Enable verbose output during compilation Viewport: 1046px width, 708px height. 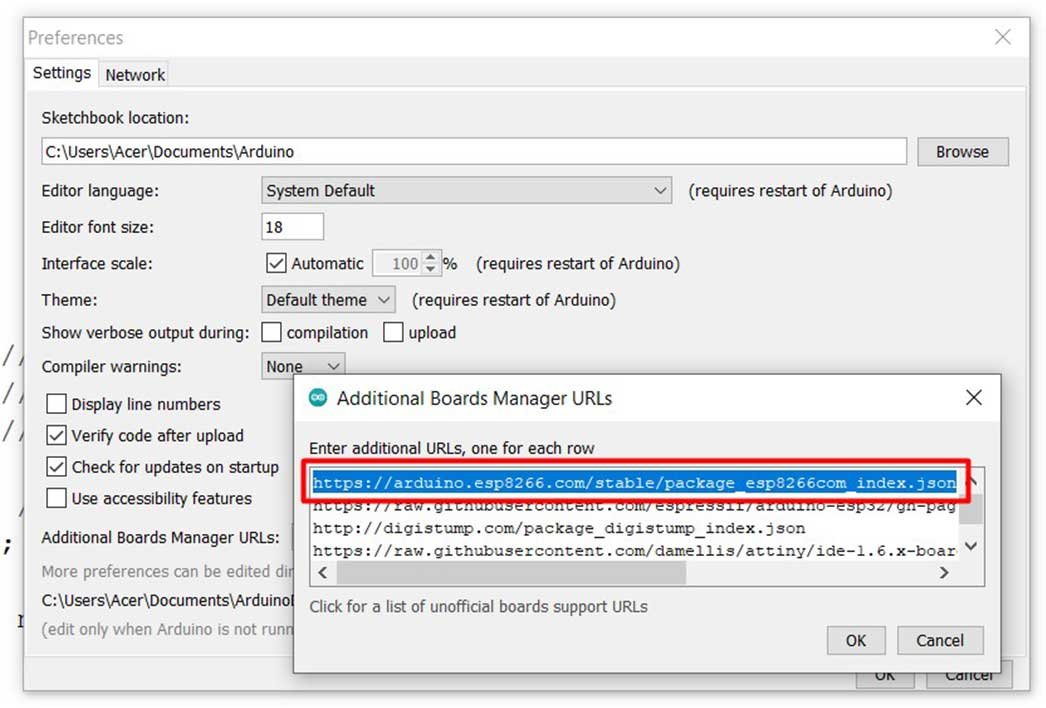coord(272,332)
